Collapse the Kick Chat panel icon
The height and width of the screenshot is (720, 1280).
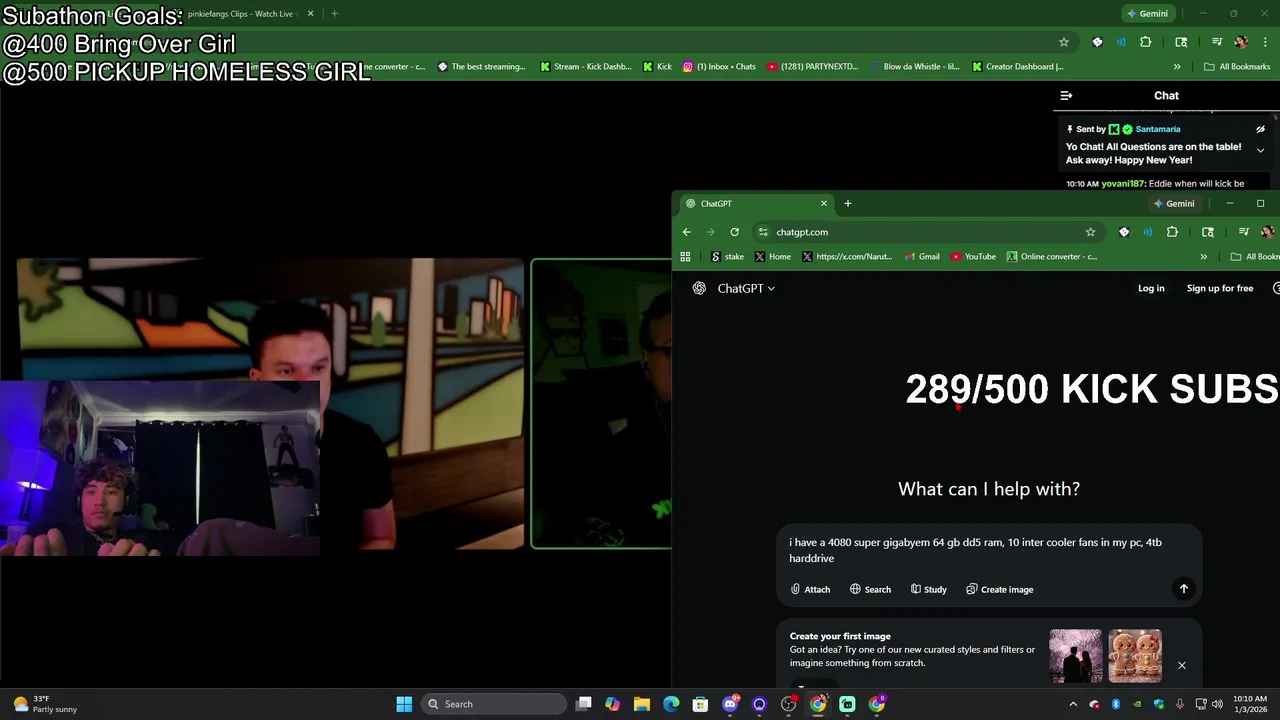pyautogui.click(x=1066, y=96)
